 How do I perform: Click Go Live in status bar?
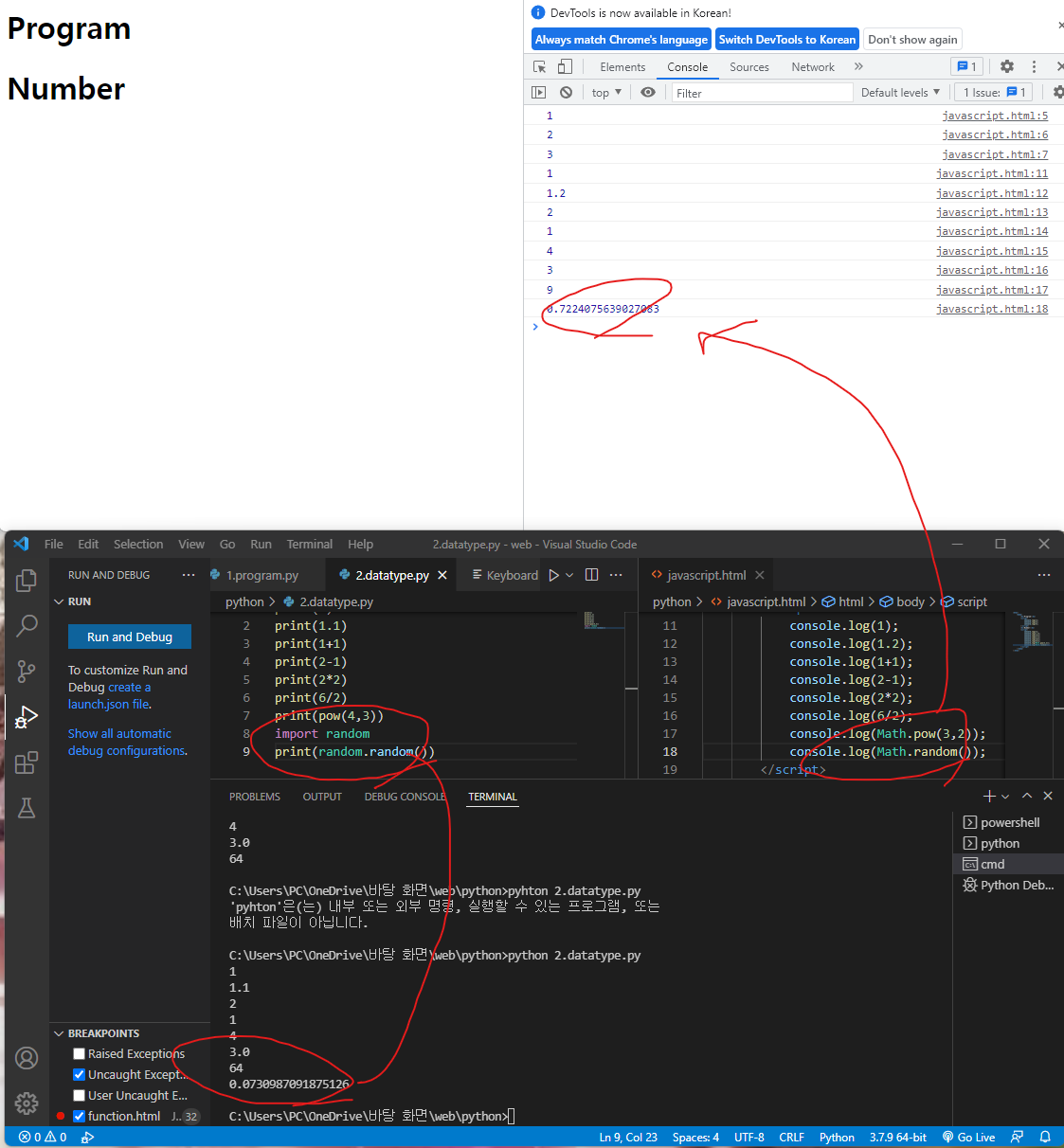pos(968,1137)
